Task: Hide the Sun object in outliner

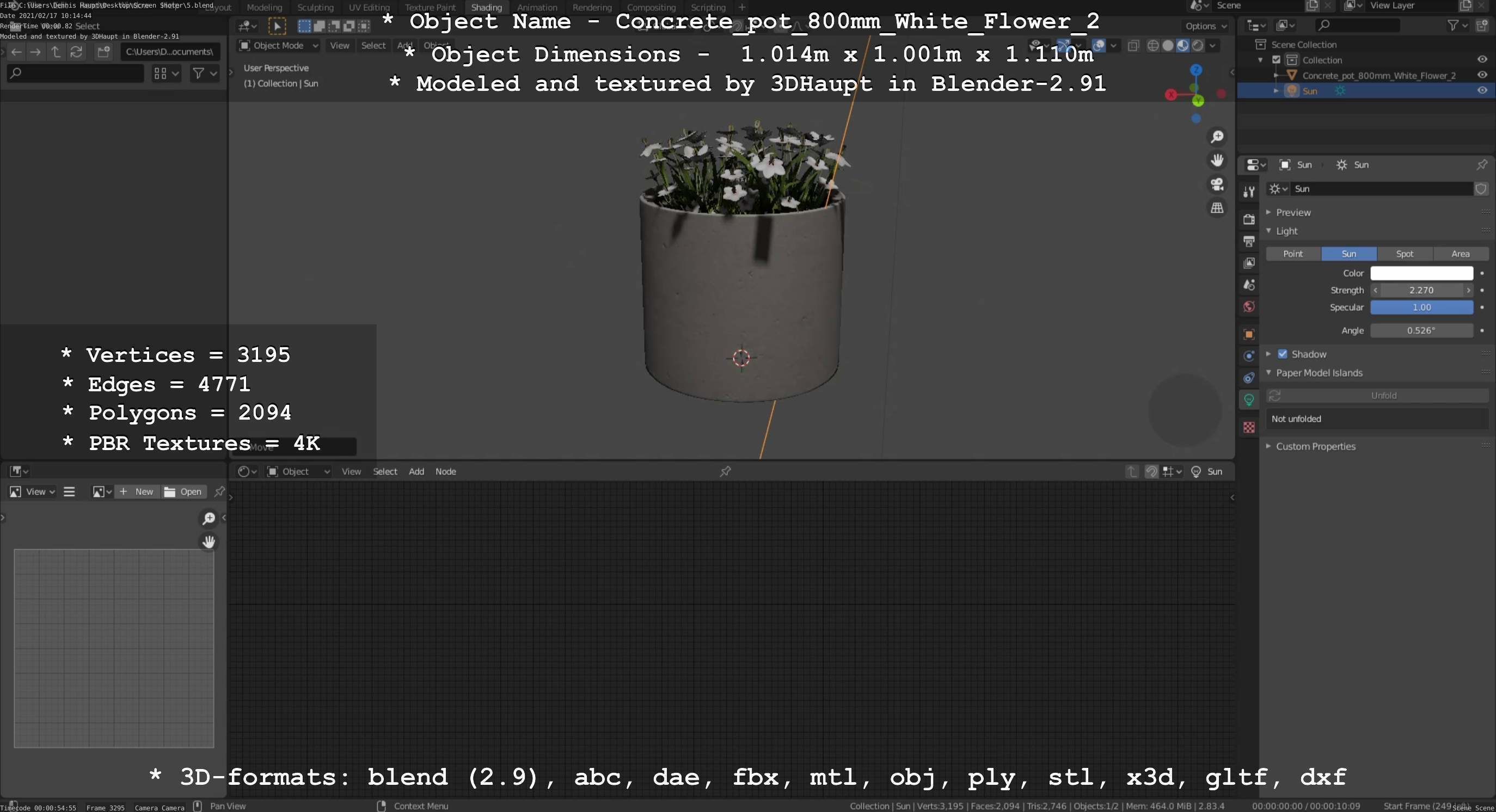Action: click(1481, 90)
